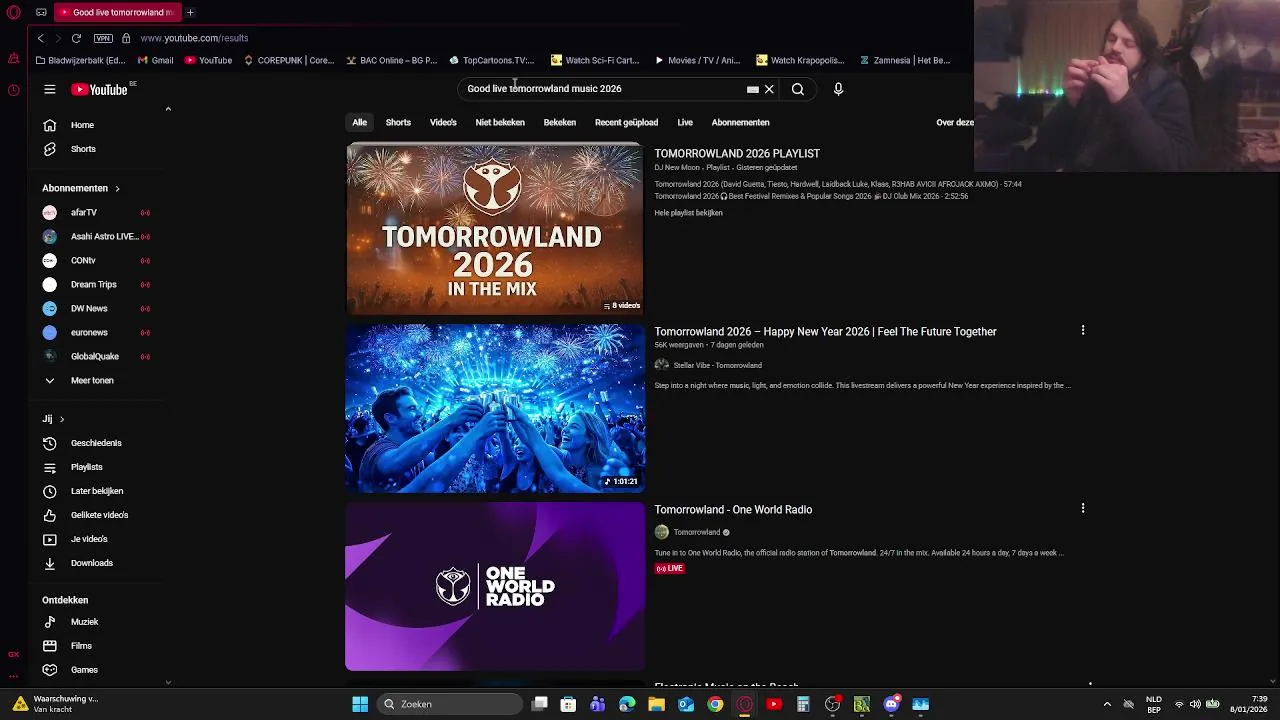Open Later bekijken list
This screenshot has height=720, width=1280.
coord(97,491)
